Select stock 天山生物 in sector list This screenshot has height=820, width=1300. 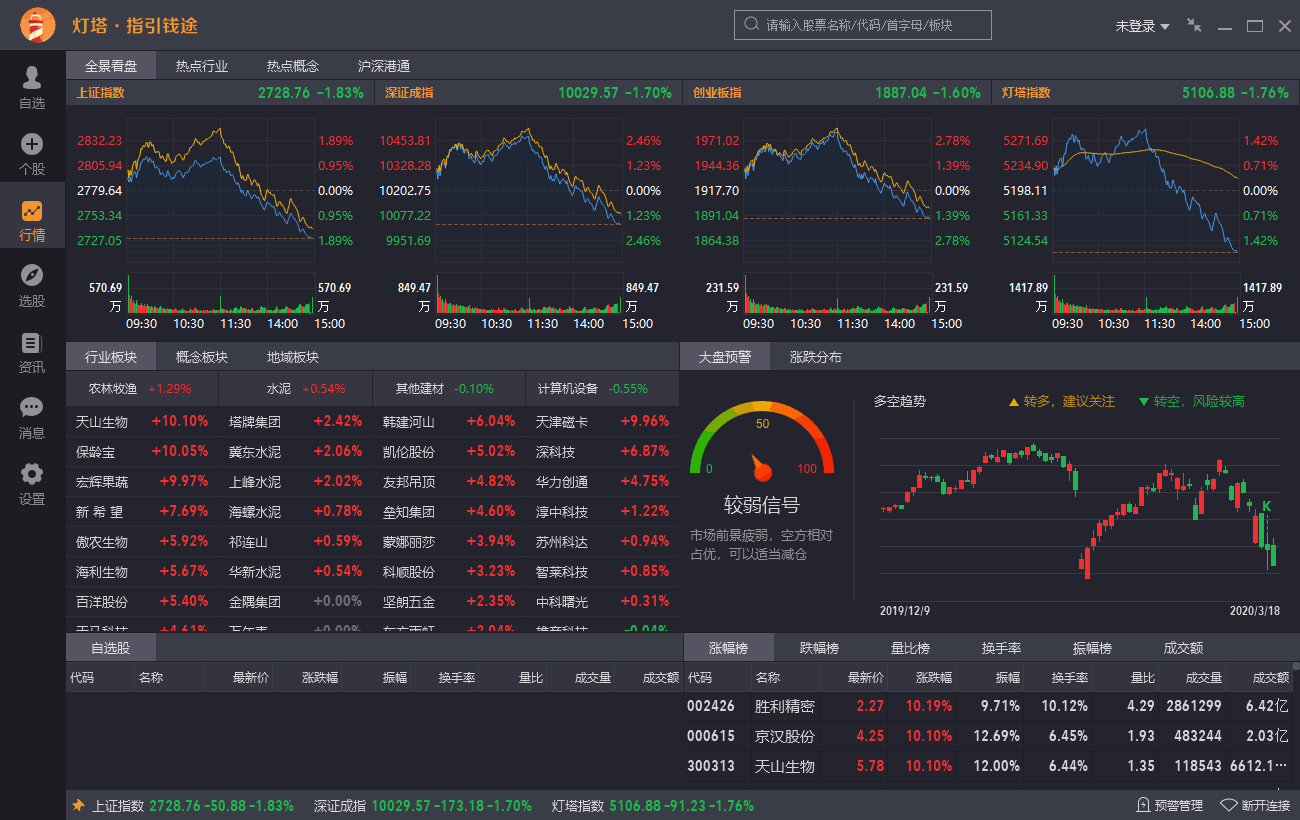(x=142, y=422)
